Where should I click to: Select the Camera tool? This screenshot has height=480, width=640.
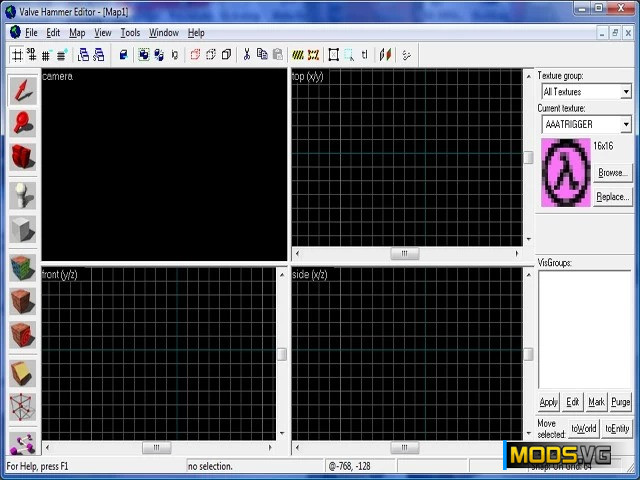(22, 157)
